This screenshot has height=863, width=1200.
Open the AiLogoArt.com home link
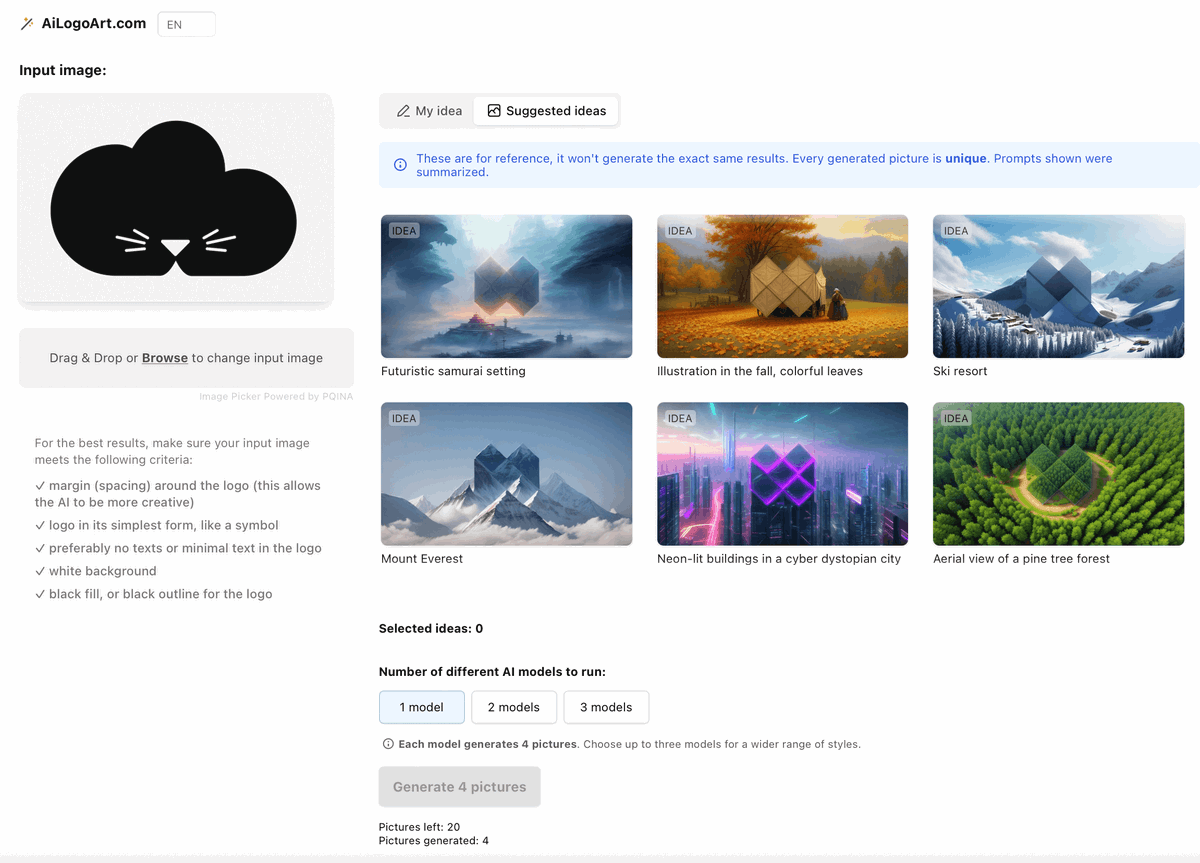tap(94, 23)
